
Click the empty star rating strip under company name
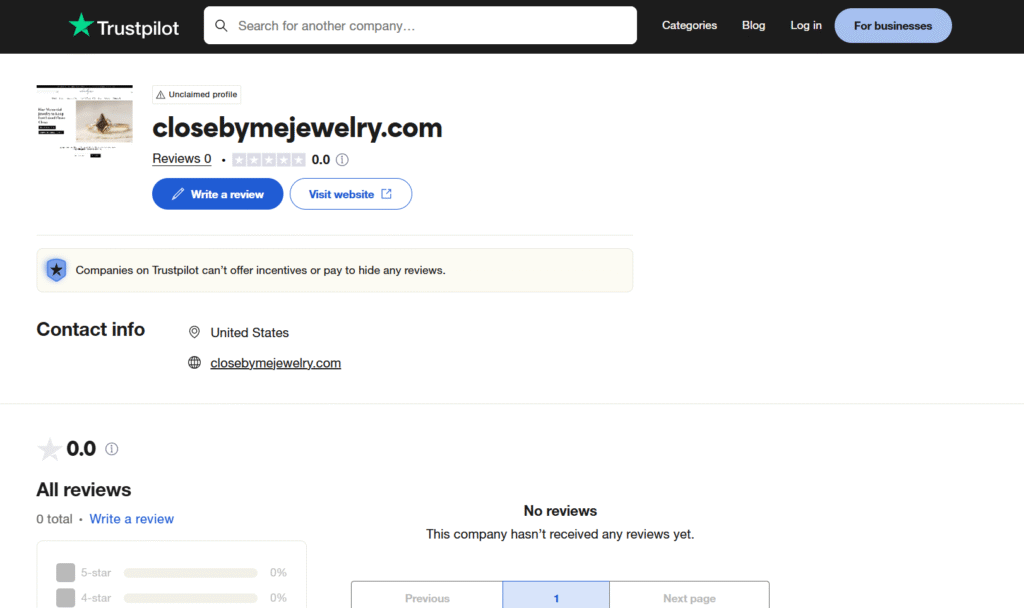click(268, 159)
